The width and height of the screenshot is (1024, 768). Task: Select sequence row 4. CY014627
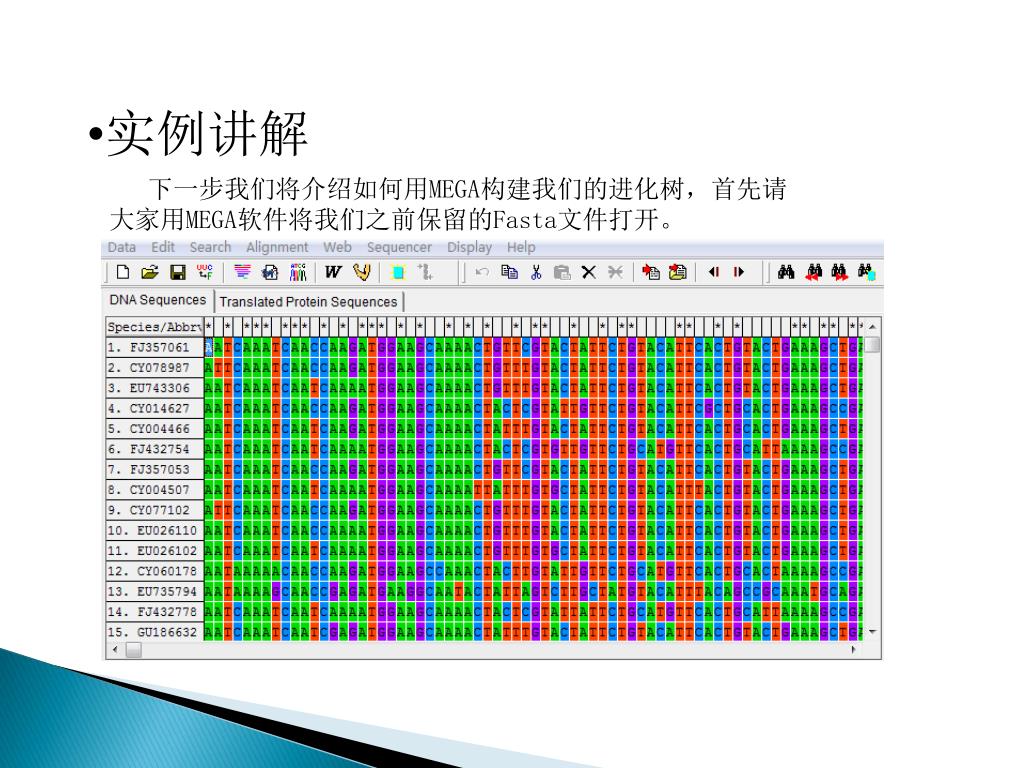coord(155,408)
